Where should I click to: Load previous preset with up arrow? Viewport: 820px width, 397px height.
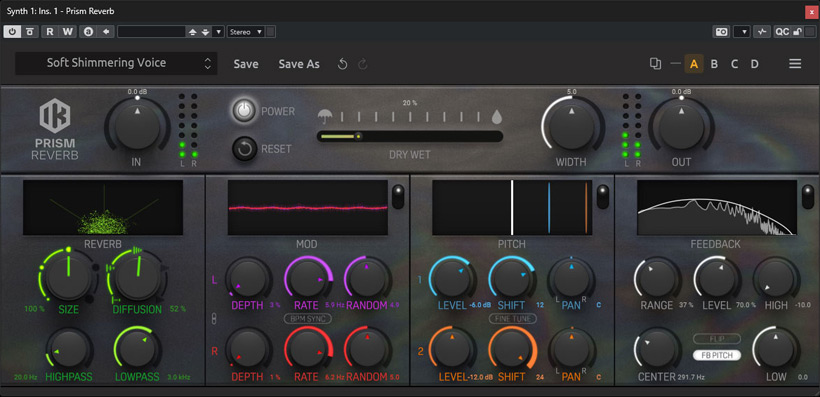(x=192, y=32)
